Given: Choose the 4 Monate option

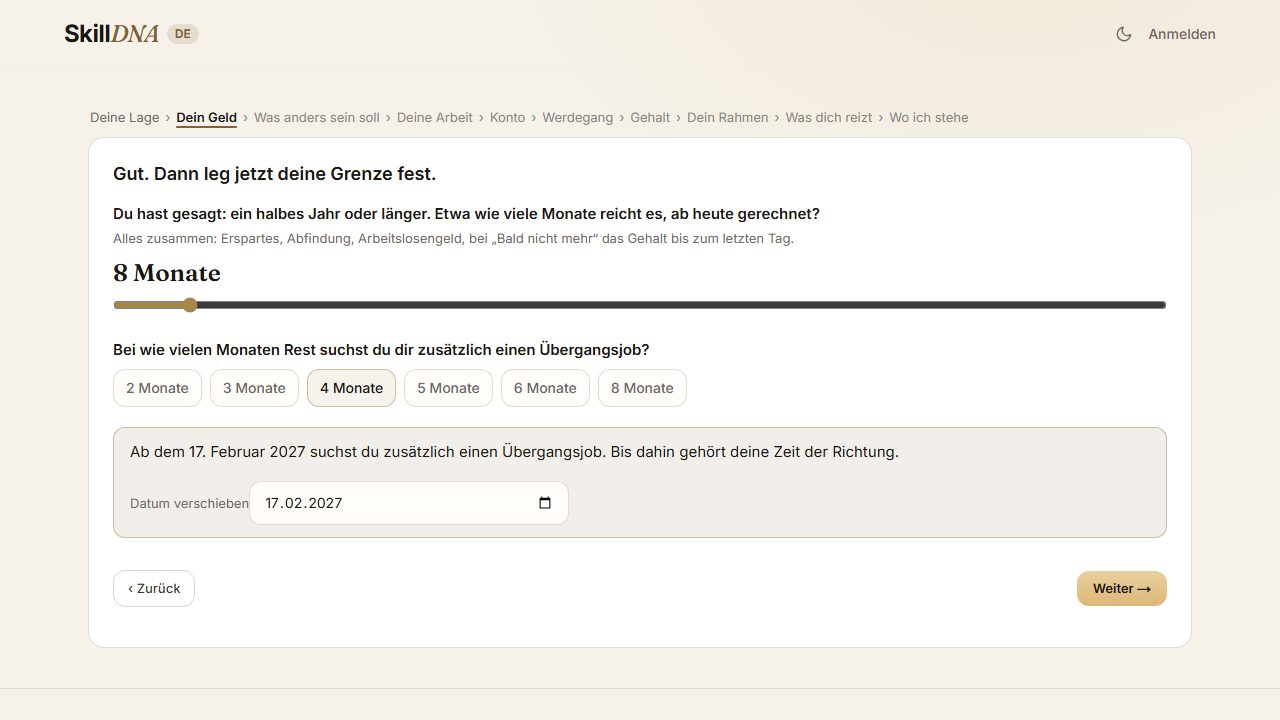Looking at the screenshot, I should tap(351, 388).
